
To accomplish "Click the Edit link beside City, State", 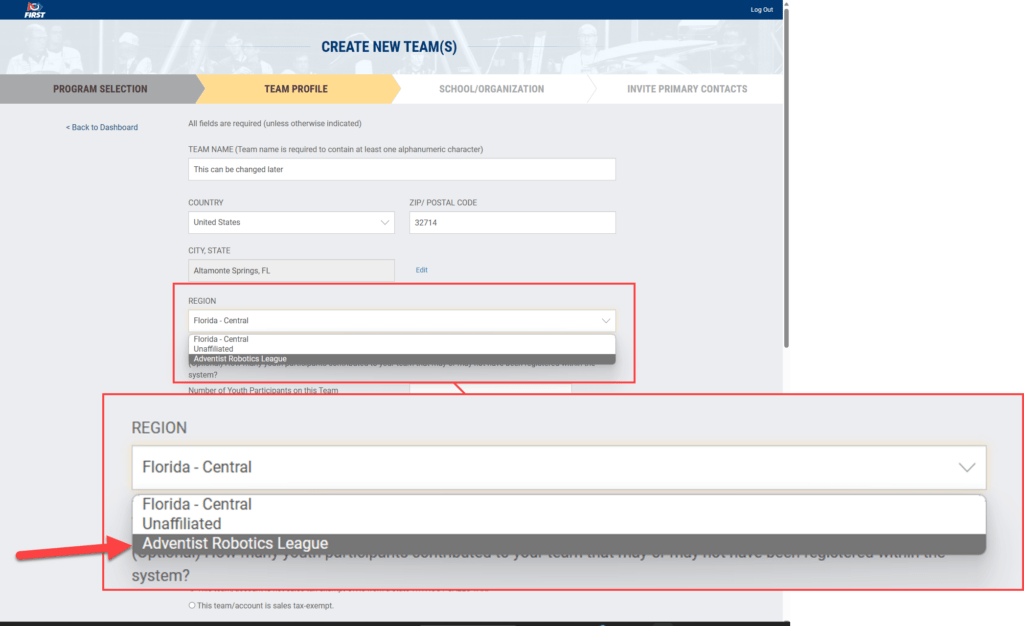I will coord(421,270).
